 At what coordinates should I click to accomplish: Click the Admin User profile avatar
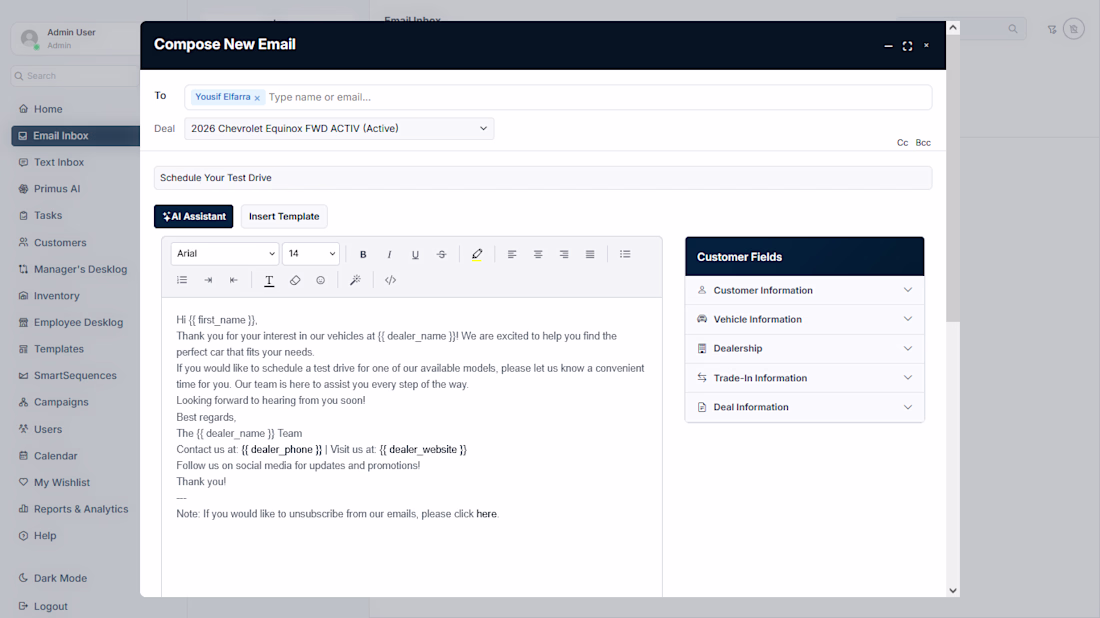tap(29, 38)
